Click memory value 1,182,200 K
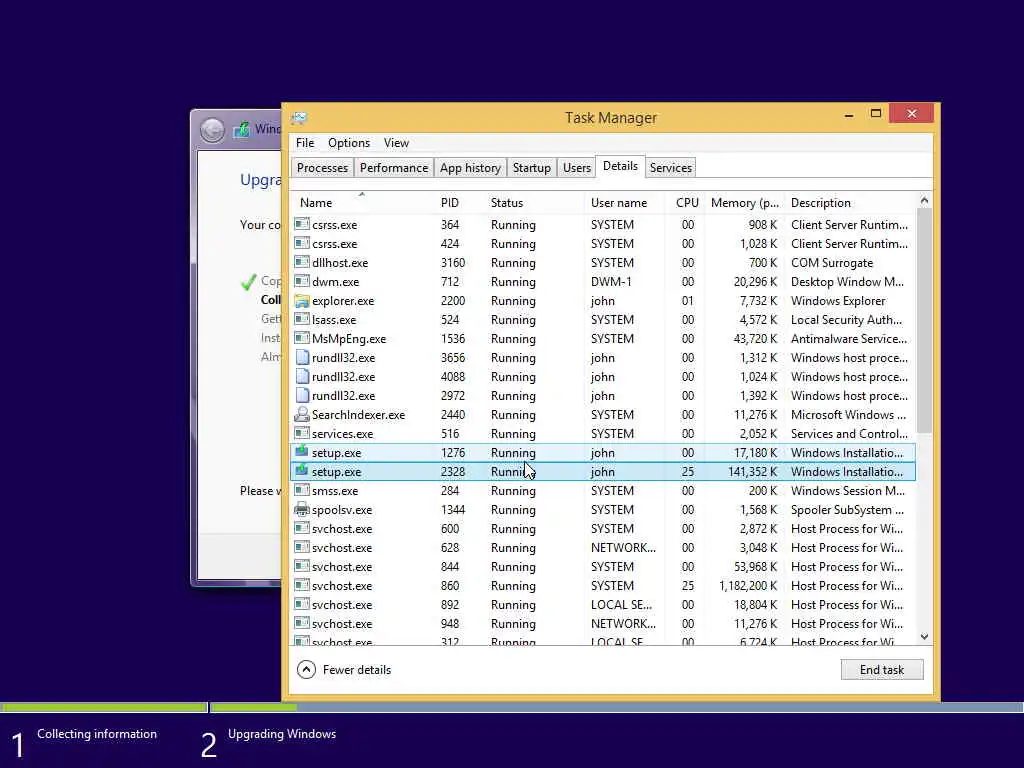Viewport: 1024px width, 768px height. (x=748, y=586)
